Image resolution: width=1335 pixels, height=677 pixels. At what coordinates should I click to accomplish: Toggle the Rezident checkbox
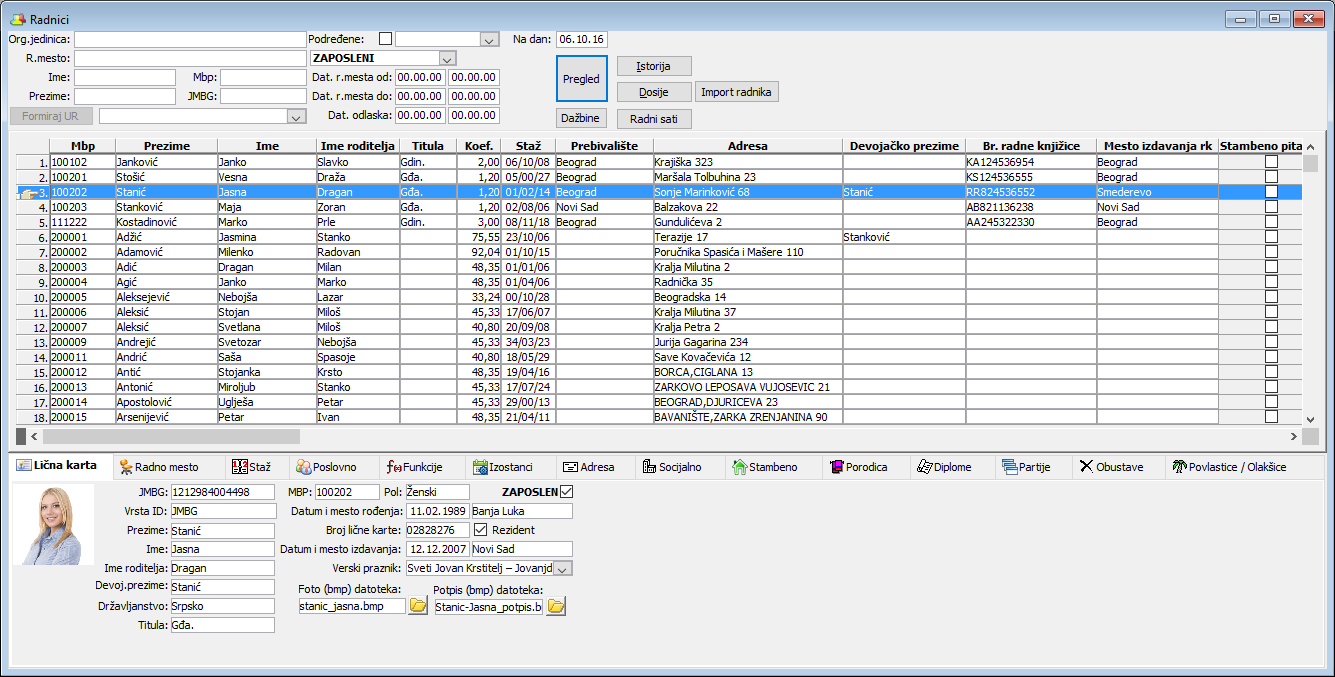[x=480, y=530]
